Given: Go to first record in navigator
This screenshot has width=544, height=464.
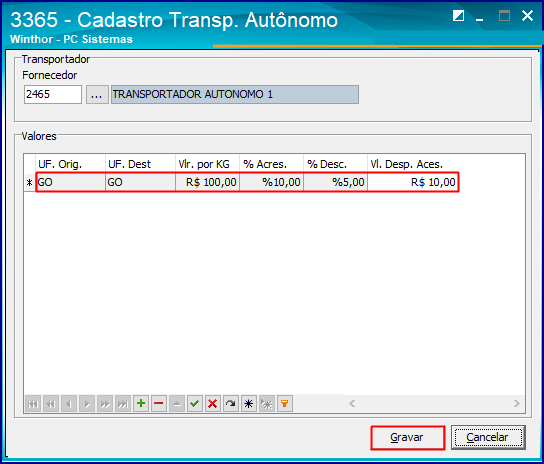Looking at the screenshot, I should [x=33, y=404].
